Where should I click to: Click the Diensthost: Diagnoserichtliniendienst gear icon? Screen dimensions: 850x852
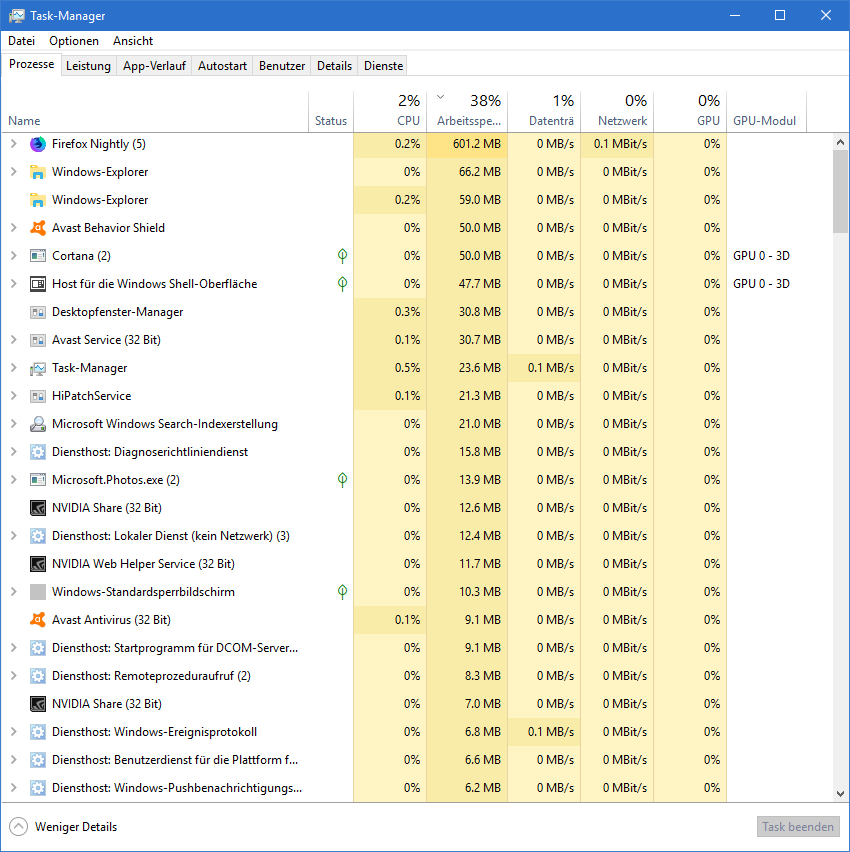[x=38, y=452]
